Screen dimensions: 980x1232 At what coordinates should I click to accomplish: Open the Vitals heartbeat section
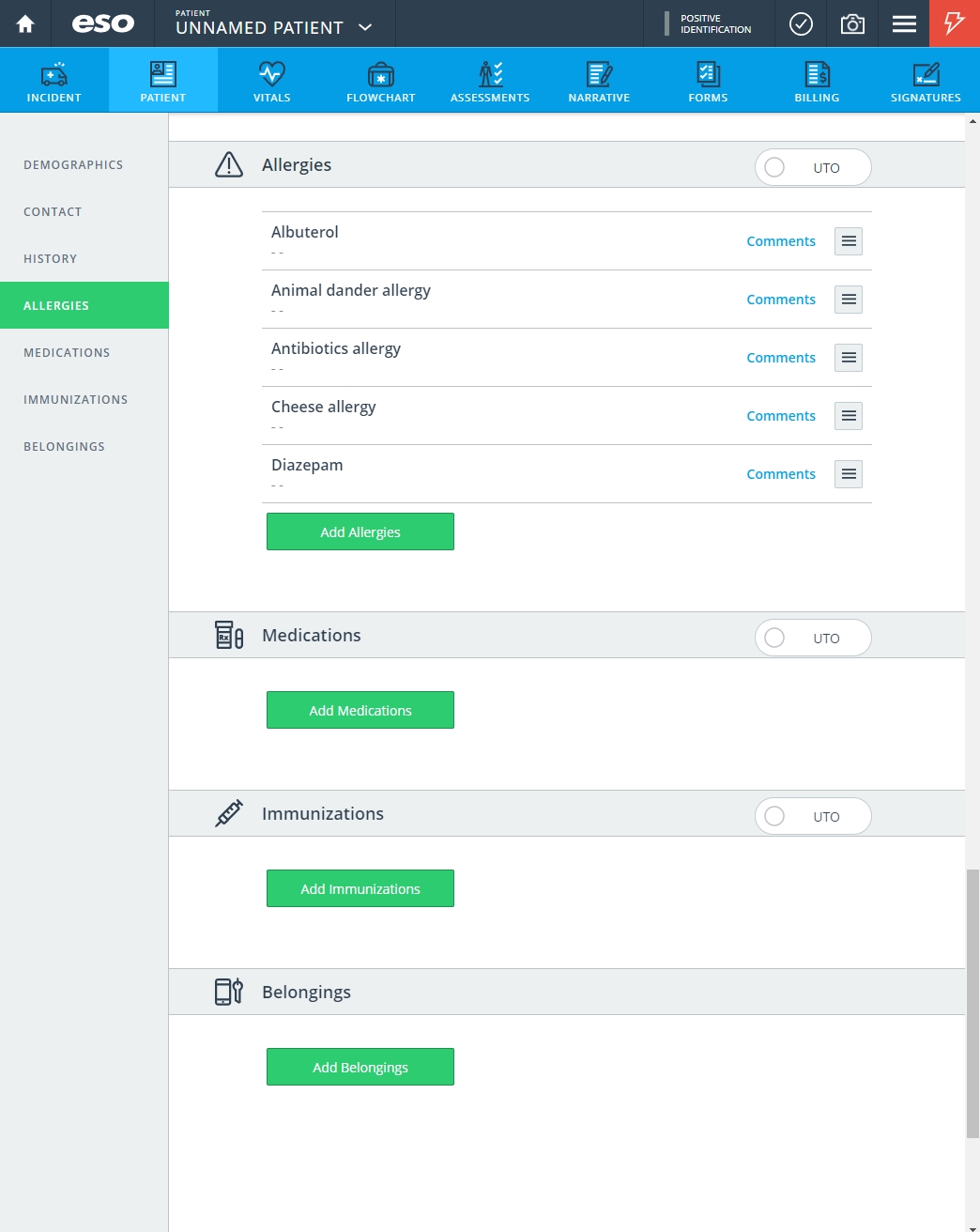272,81
